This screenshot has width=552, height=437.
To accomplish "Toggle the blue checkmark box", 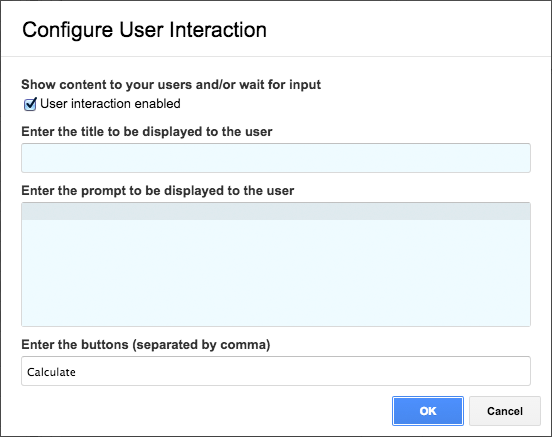I will (30, 104).
